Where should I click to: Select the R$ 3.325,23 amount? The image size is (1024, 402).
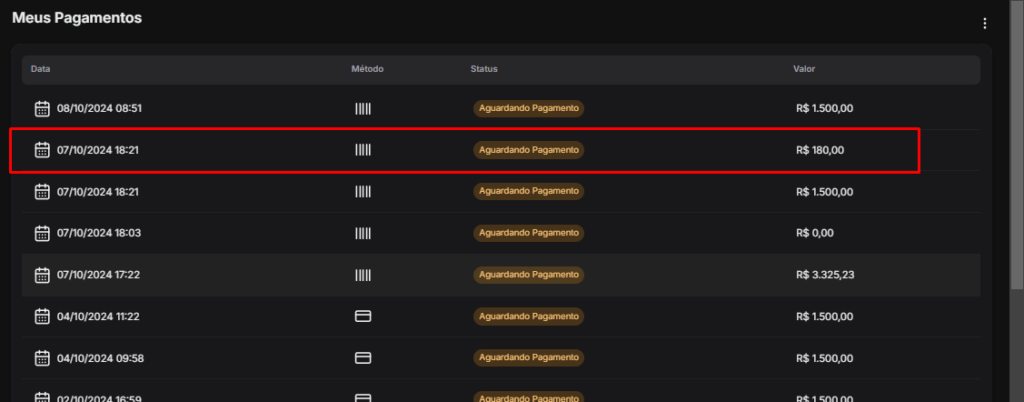point(825,274)
